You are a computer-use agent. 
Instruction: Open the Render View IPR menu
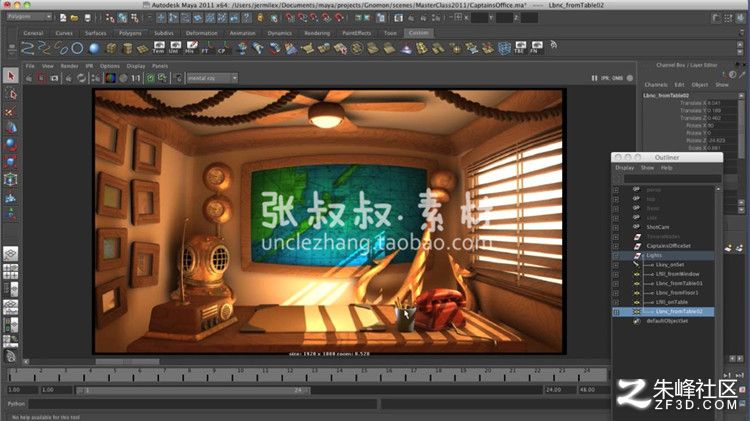(x=89, y=66)
